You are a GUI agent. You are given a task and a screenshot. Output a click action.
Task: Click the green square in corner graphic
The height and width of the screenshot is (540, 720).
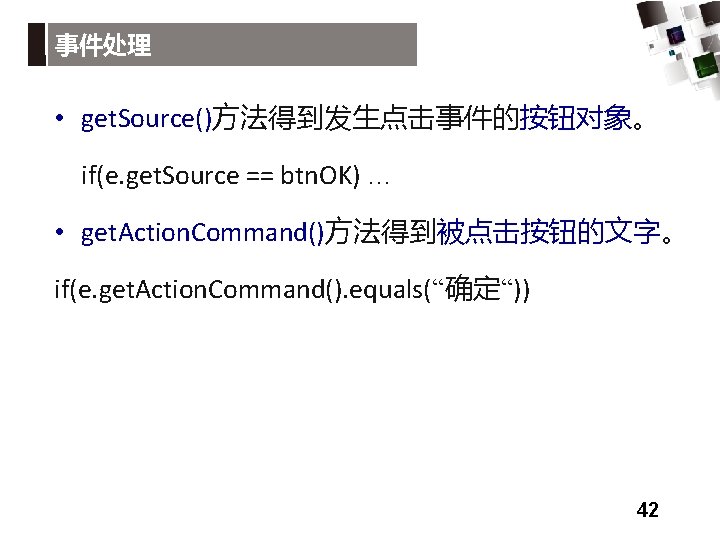[x=705, y=66]
